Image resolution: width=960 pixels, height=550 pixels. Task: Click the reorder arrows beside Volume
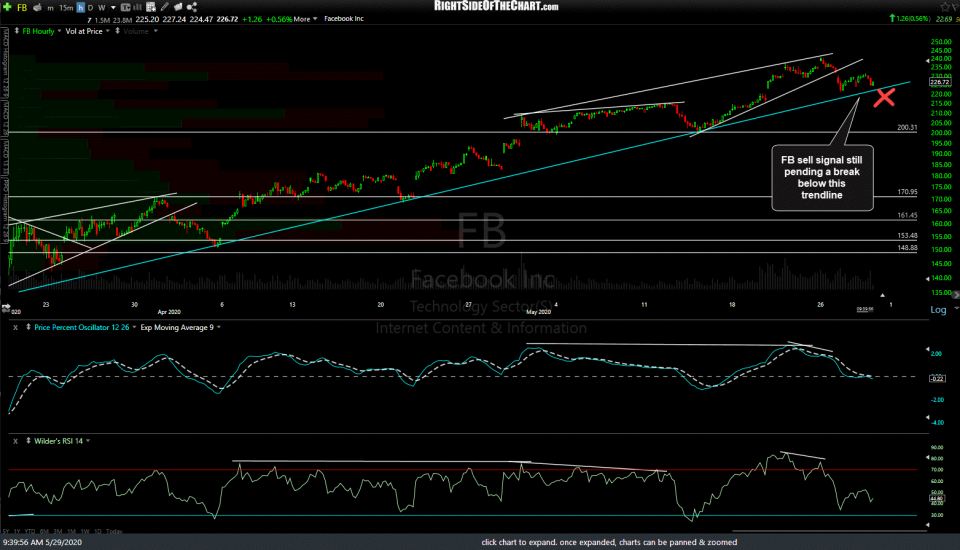[x=118, y=31]
